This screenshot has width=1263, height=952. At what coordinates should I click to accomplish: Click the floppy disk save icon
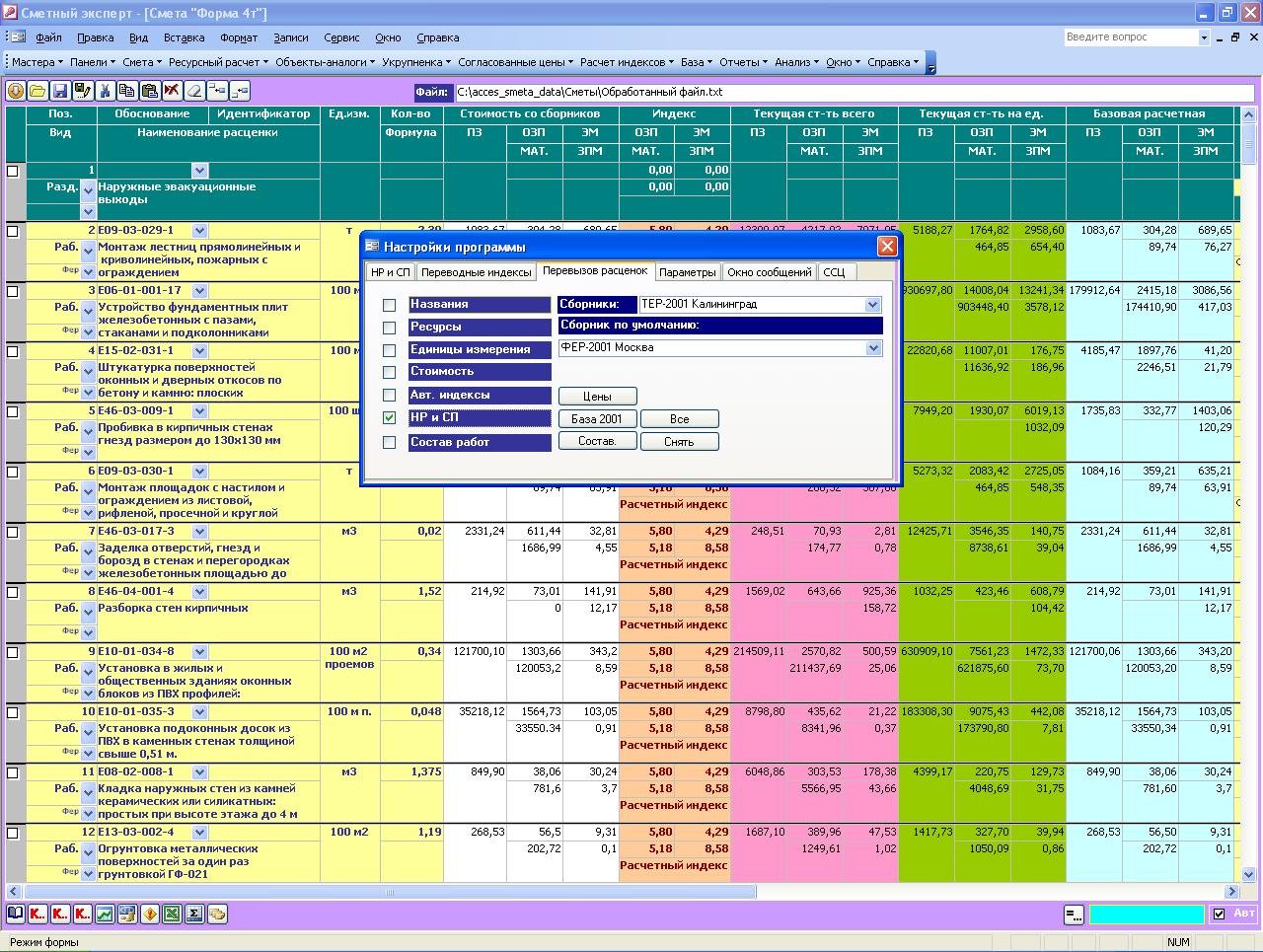[x=60, y=91]
